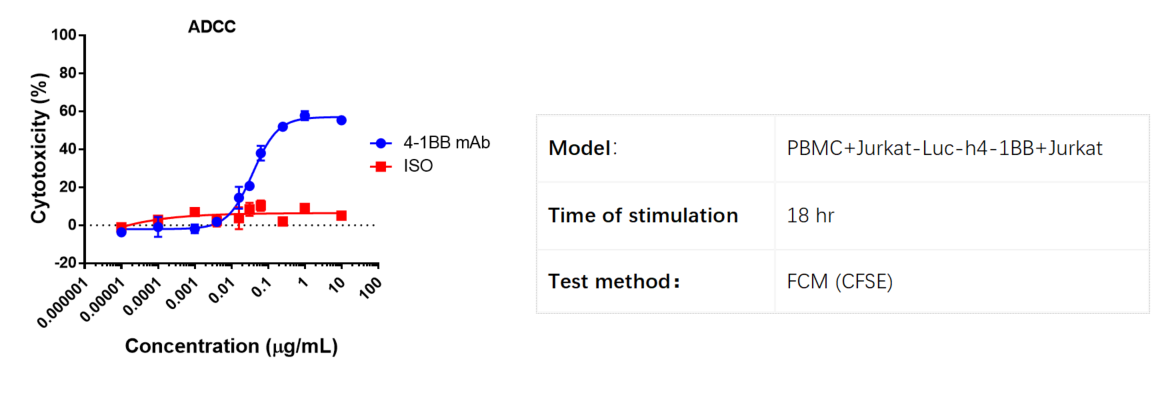1170x406 pixels.
Task: Click the blue data point at 0.00001 μg/mL
Action: click(122, 232)
